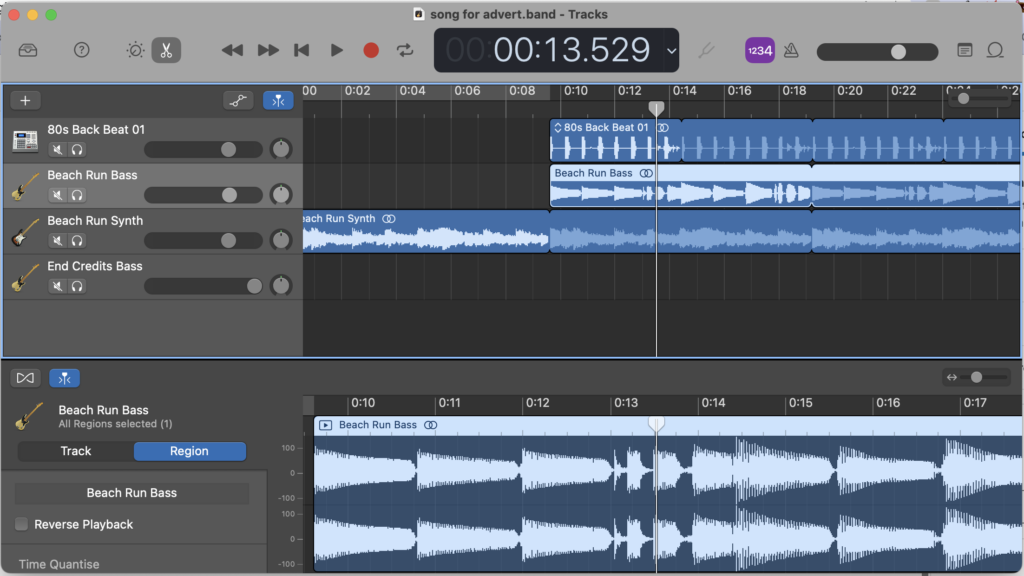The image size is (1024, 576).
Task: Open the time display mode dropdown
Action: pos(671,51)
